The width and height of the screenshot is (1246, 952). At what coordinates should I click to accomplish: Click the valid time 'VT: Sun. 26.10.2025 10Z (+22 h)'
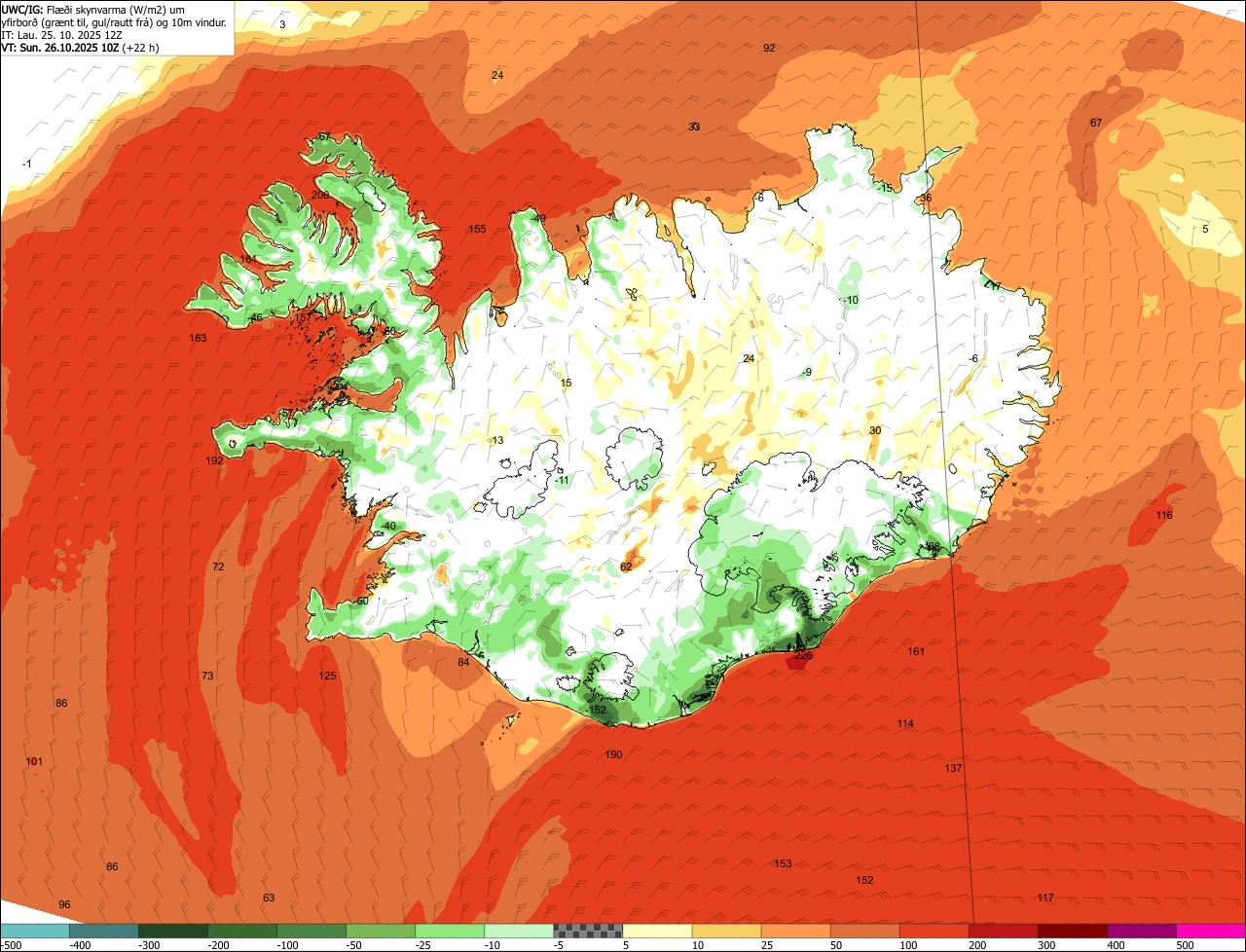pyautogui.click(x=81, y=47)
